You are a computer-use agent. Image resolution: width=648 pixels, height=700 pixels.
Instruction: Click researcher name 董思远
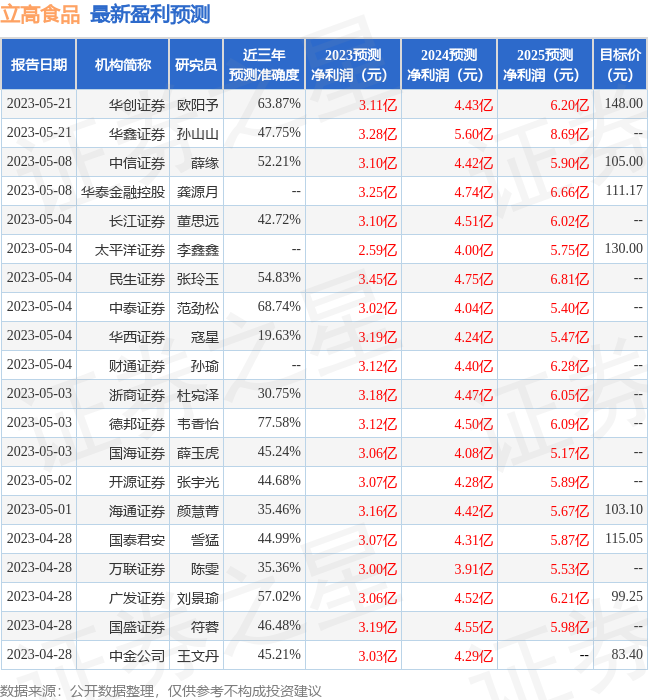[198, 221]
